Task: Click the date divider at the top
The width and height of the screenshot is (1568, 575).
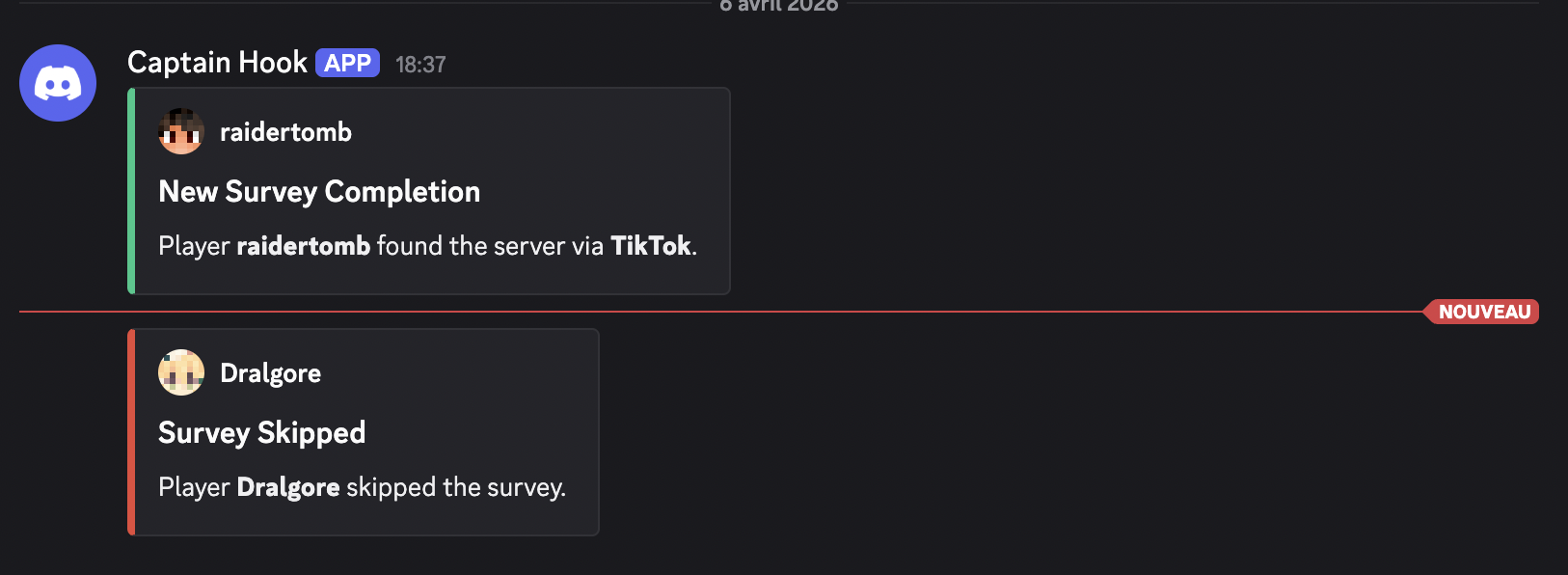Action: click(779, 5)
